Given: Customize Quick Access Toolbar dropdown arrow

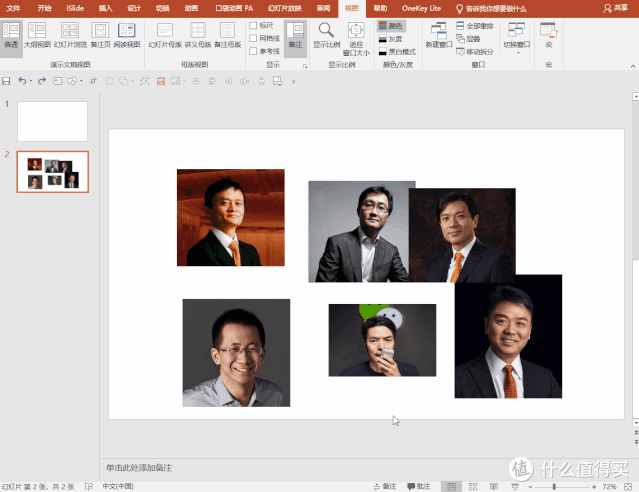Looking at the screenshot, I should tap(293, 82).
